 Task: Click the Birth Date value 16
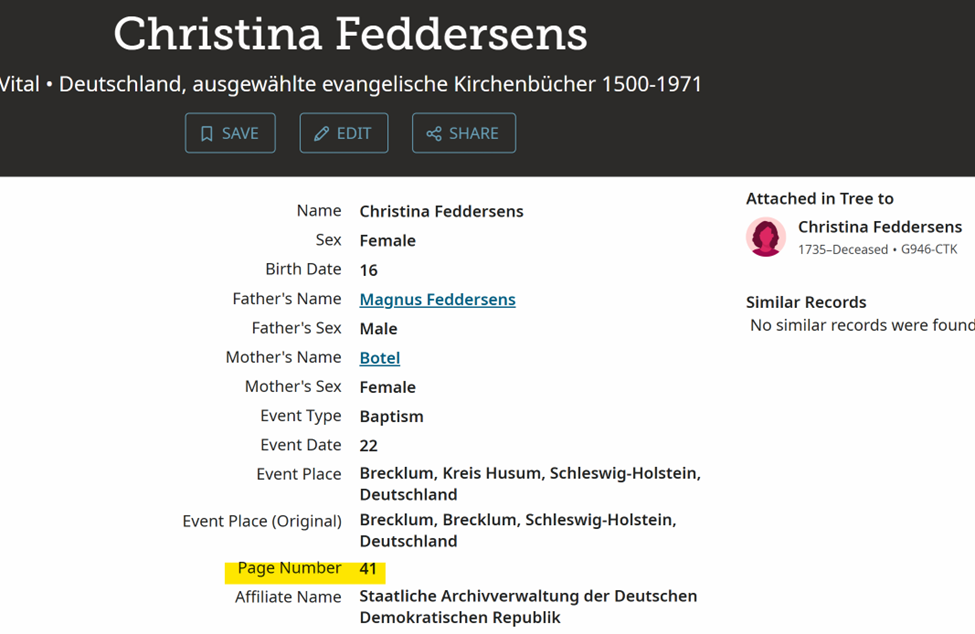click(x=368, y=270)
